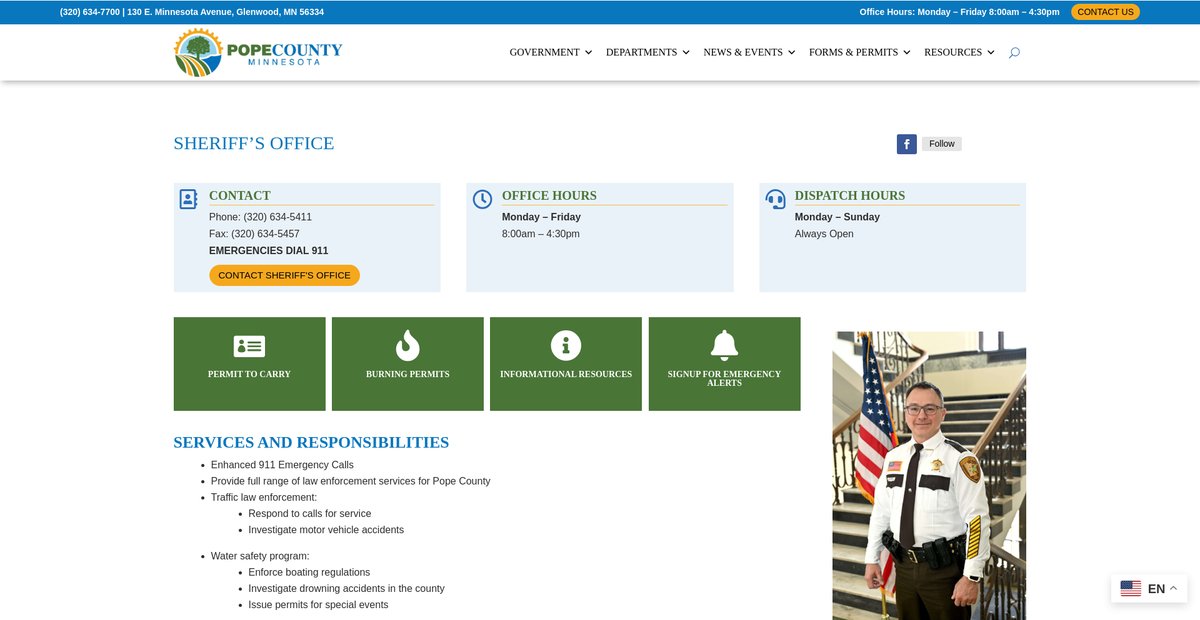Open the Permit to Carry tile label
The height and width of the screenshot is (620, 1200).
[249, 374]
